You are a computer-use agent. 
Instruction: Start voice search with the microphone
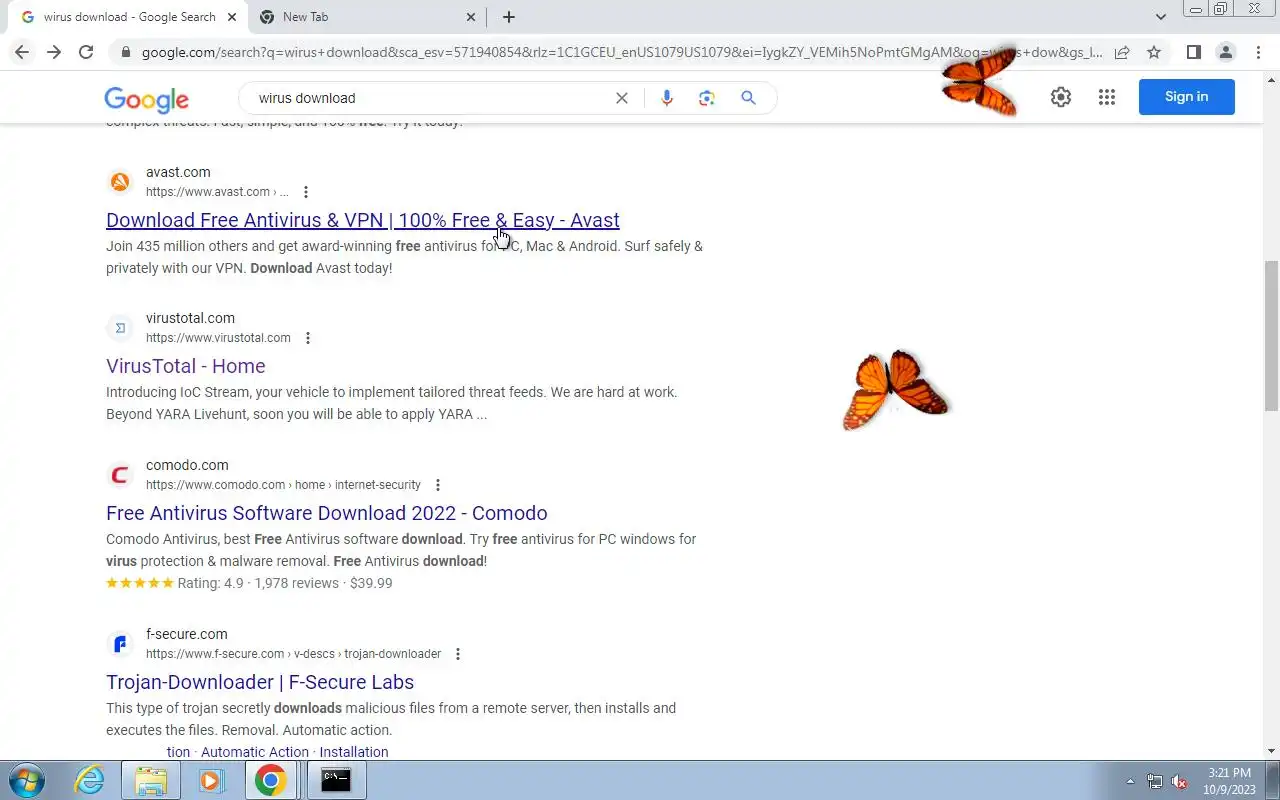tap(667, 98)
